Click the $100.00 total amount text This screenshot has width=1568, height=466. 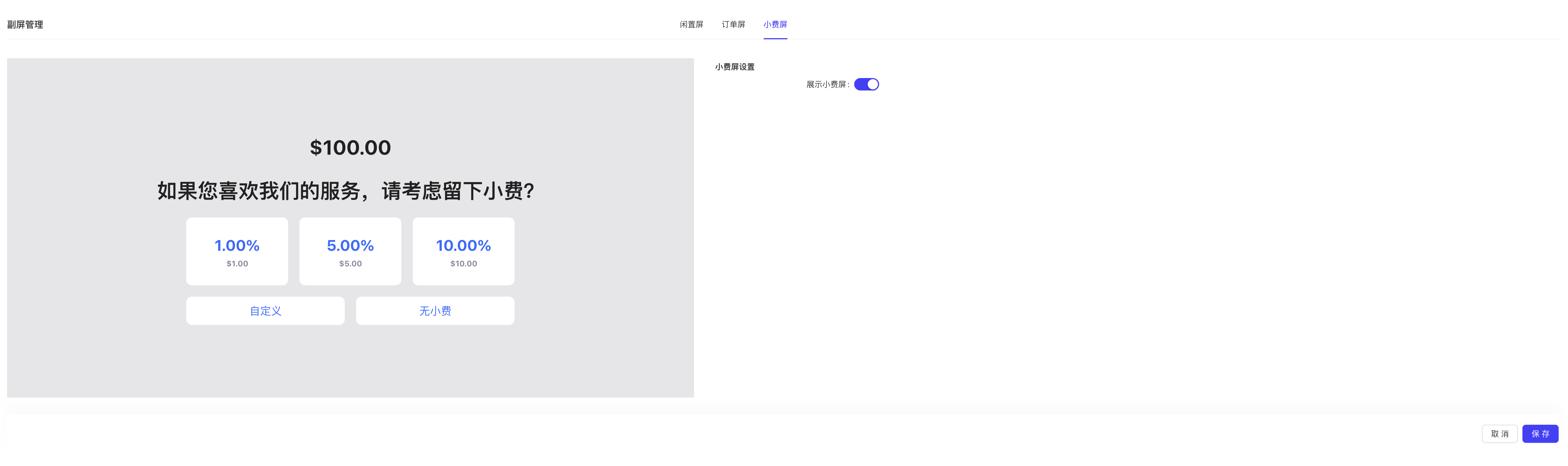[x=350, y=147]
